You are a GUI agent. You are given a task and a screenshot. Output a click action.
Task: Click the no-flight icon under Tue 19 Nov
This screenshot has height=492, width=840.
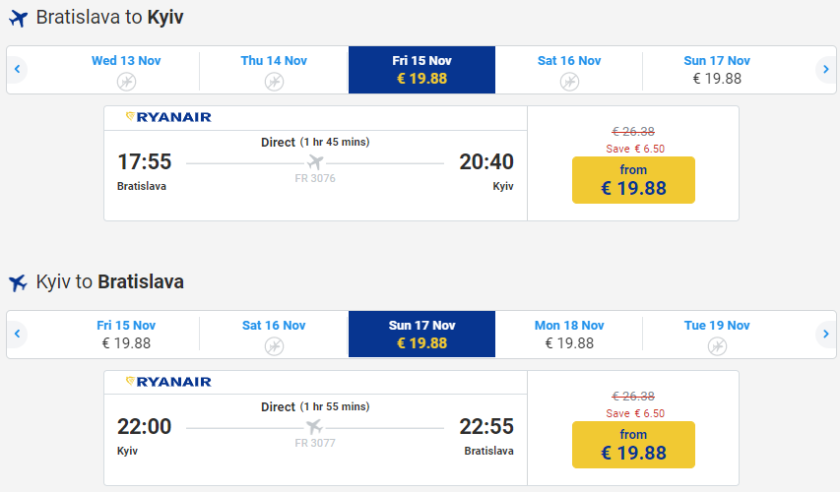(717, 346)
